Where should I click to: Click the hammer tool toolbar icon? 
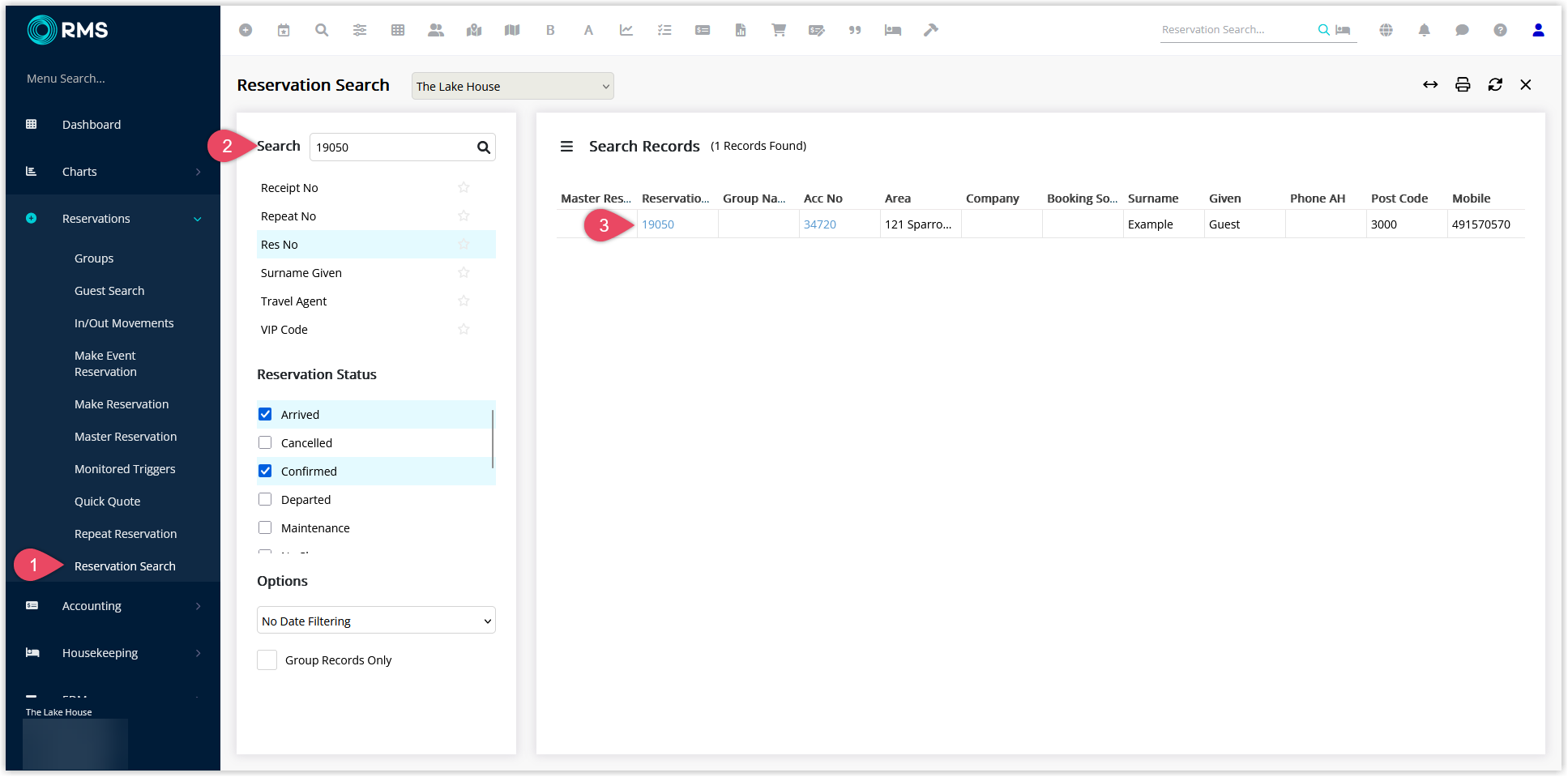point(931,30)
